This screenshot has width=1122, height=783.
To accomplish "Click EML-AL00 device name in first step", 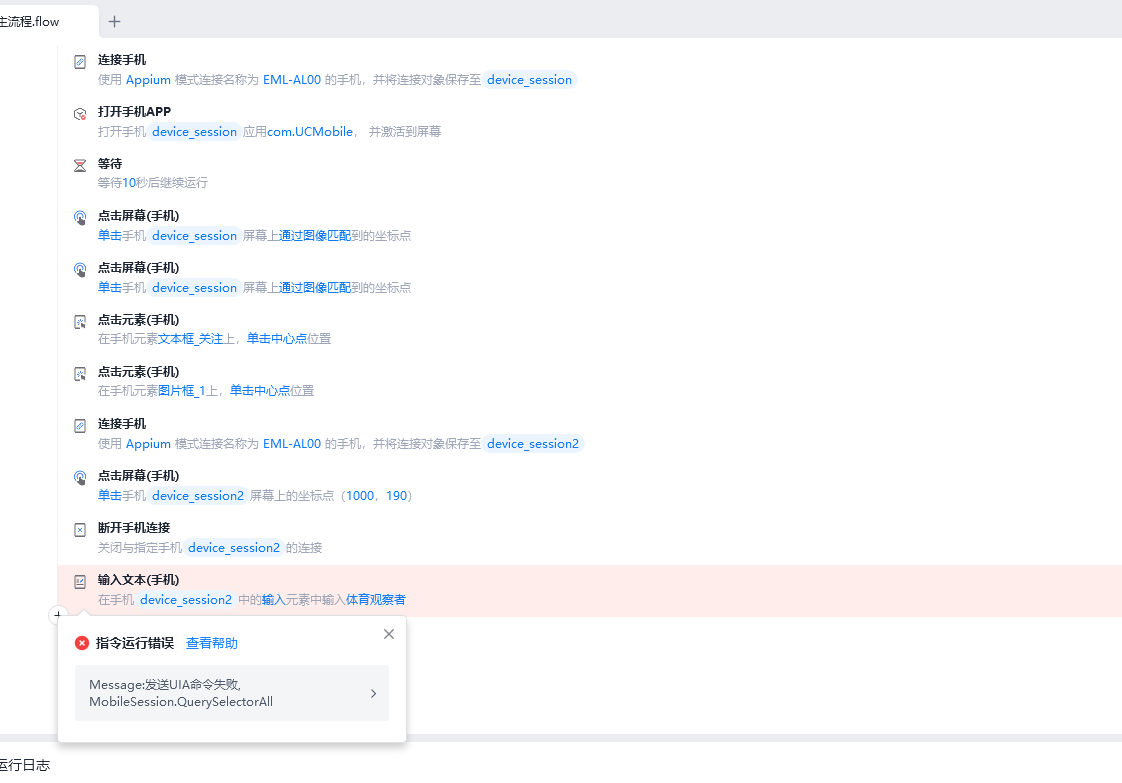I will coord(292,80).
